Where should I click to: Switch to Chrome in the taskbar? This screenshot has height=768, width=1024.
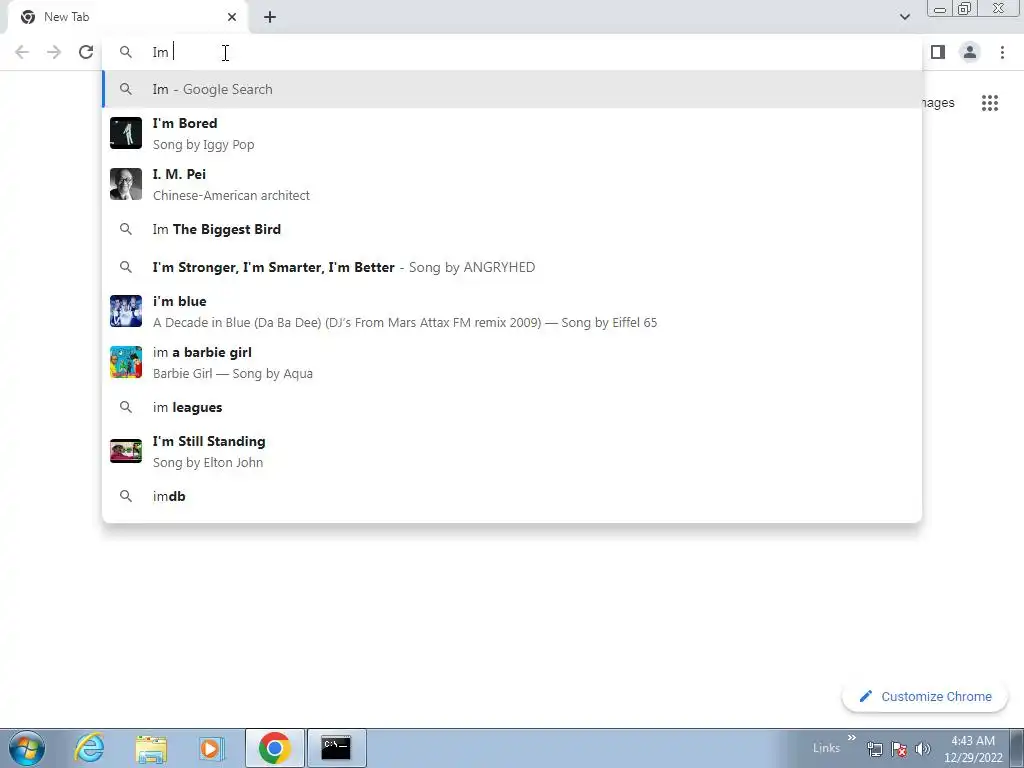point(275,748)
